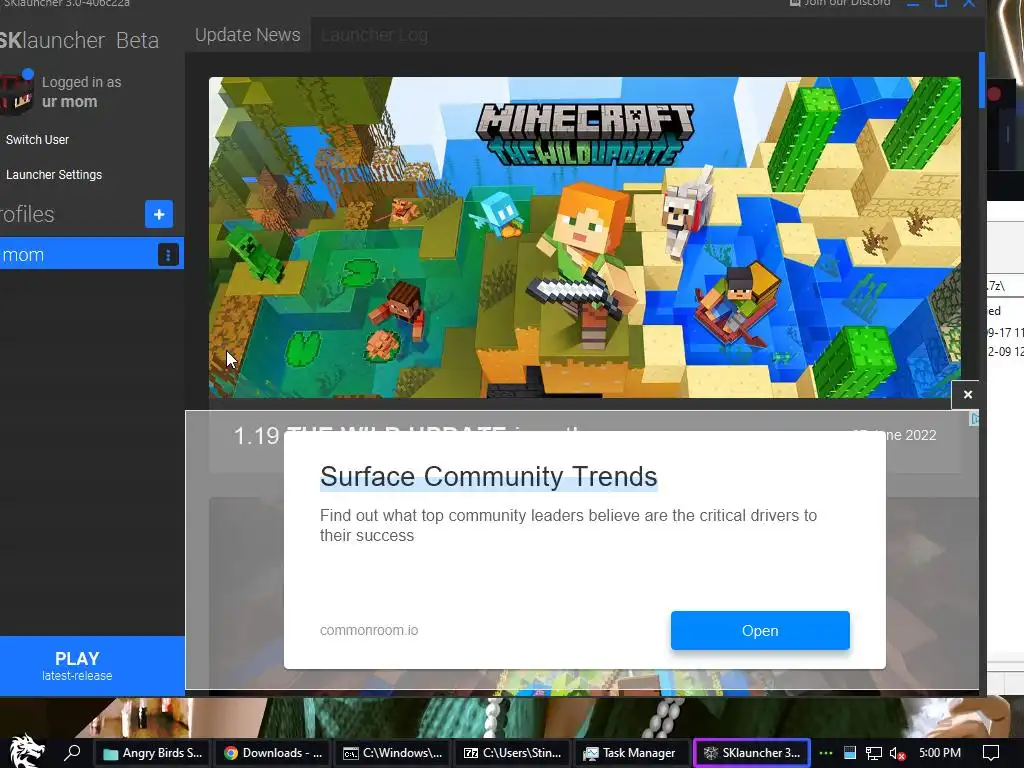Open Launcher Settings
This screenshot has height=768, width=1024.
click(x=54, y=175)
